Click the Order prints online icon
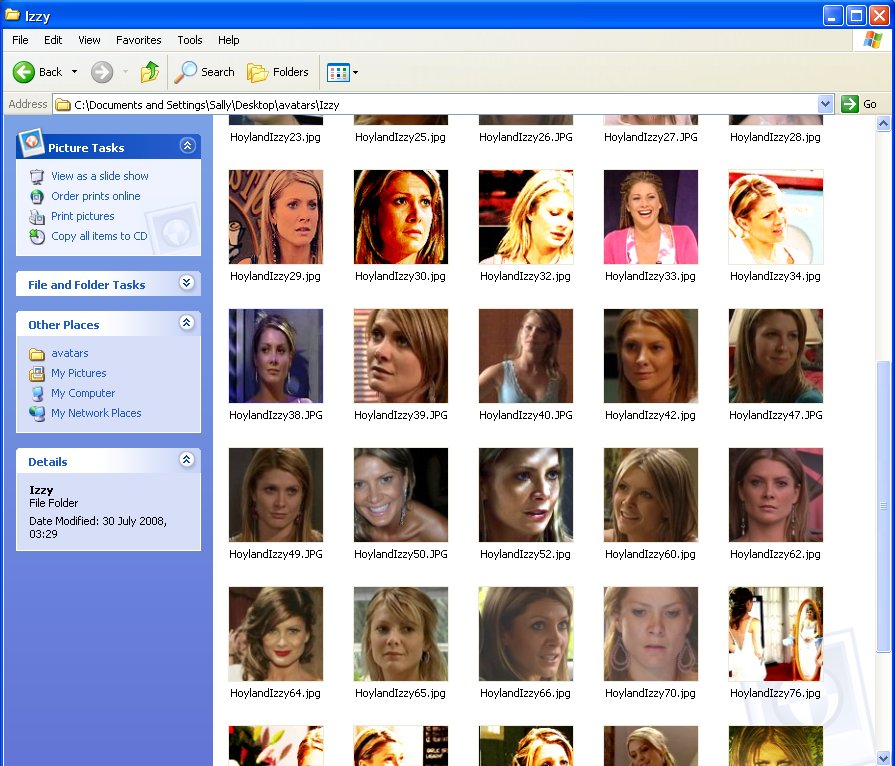 [x=37, y=196]
